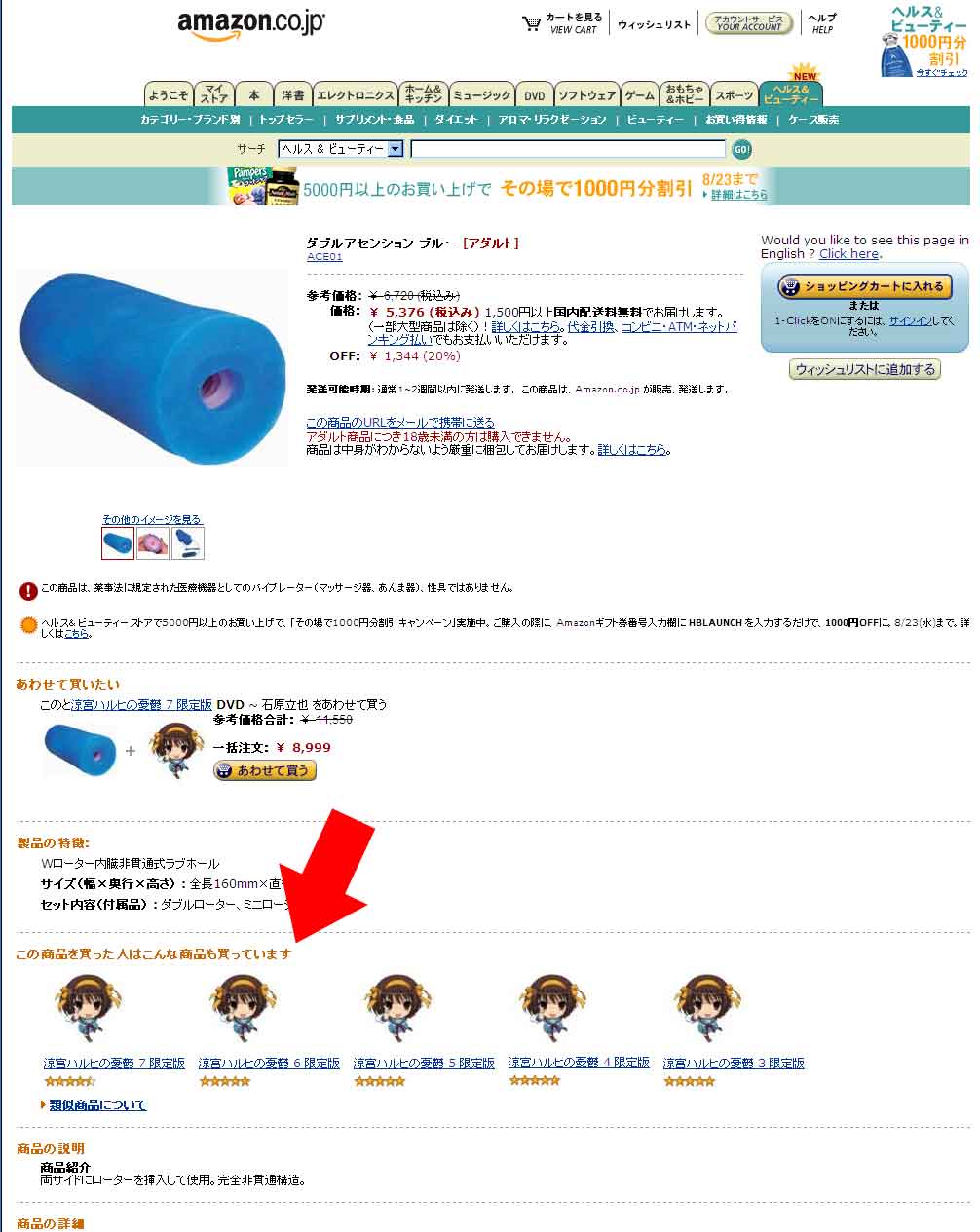Open the DVD store tab
This screenshot has width=980, height=1232.
point(534,94)
